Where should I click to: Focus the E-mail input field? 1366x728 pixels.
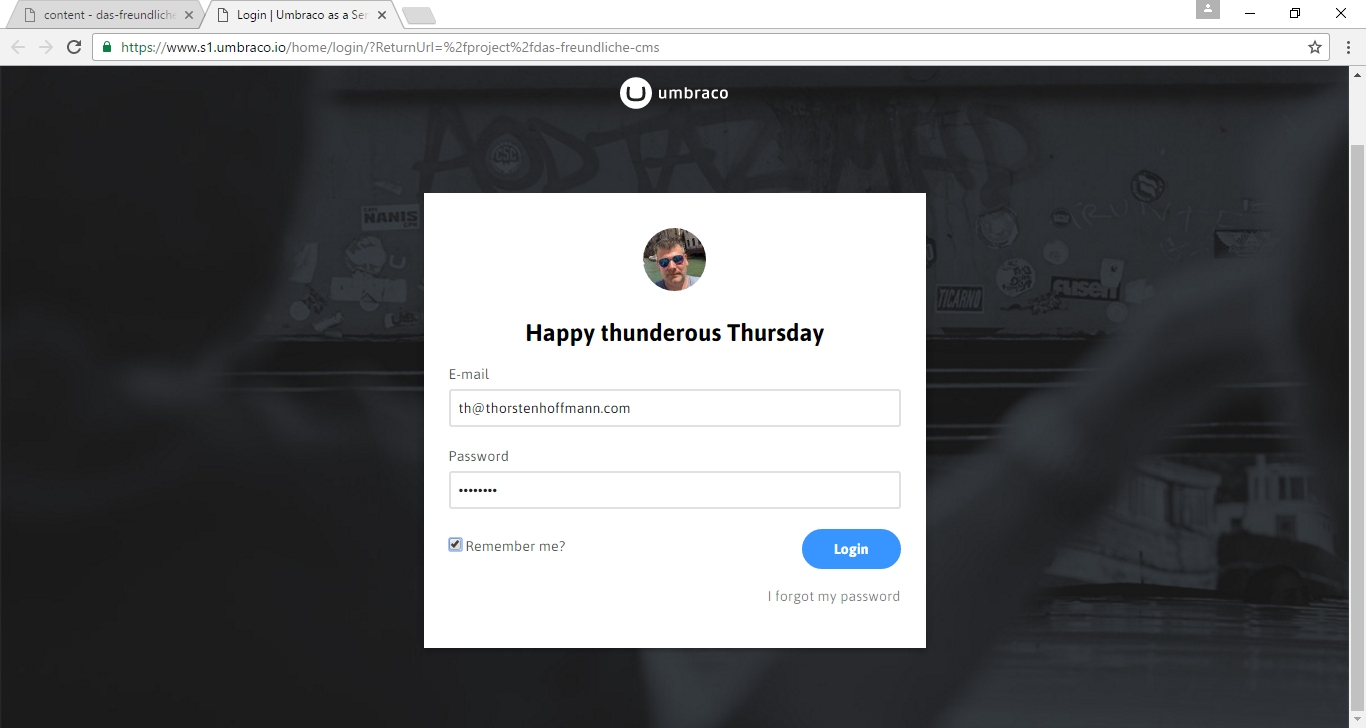point(674,408)
